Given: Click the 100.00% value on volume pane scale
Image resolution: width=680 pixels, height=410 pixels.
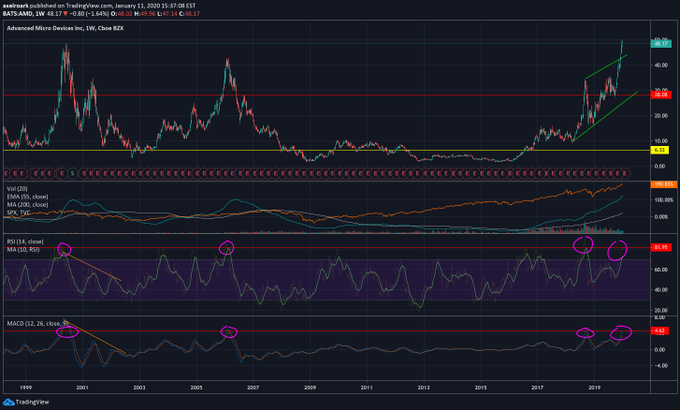Looking at the screenshot, I should pos(664,200).
